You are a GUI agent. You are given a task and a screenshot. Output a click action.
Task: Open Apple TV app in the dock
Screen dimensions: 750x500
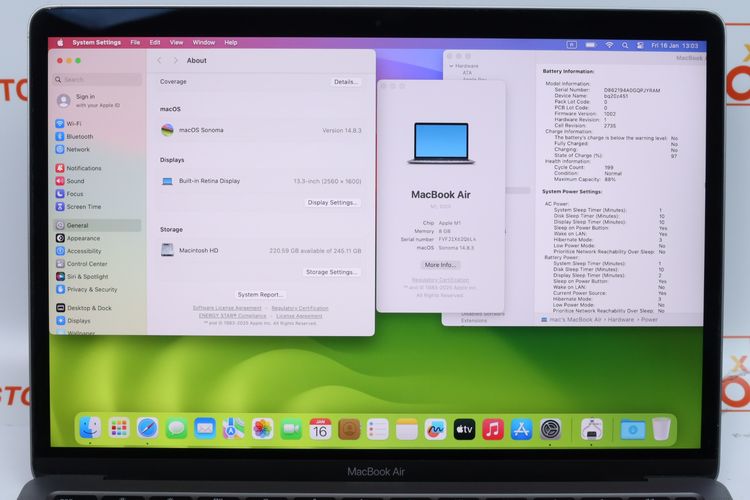(x=464, y=428)
